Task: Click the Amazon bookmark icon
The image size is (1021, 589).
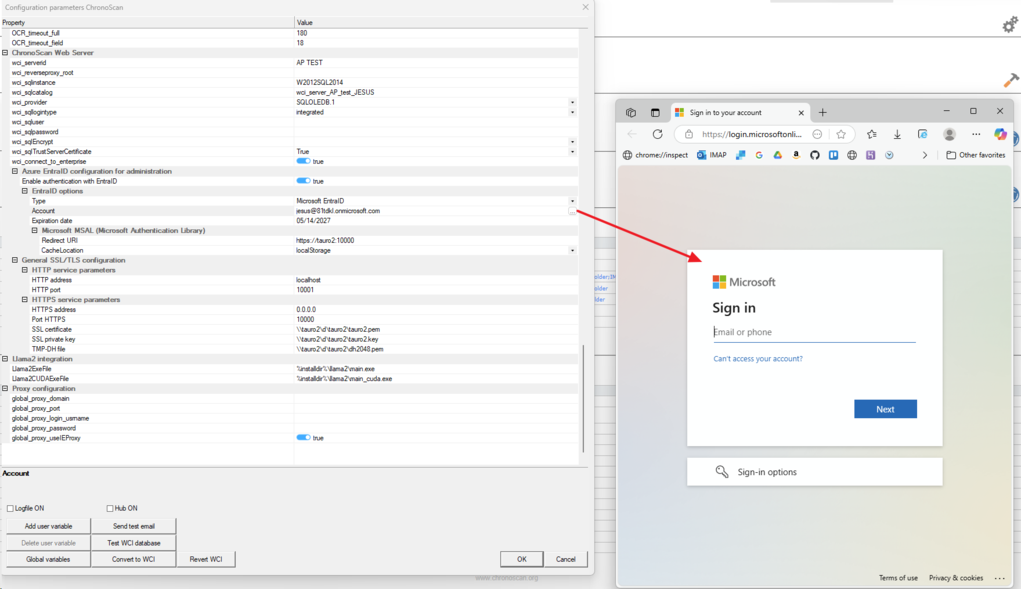Action: 796,155
